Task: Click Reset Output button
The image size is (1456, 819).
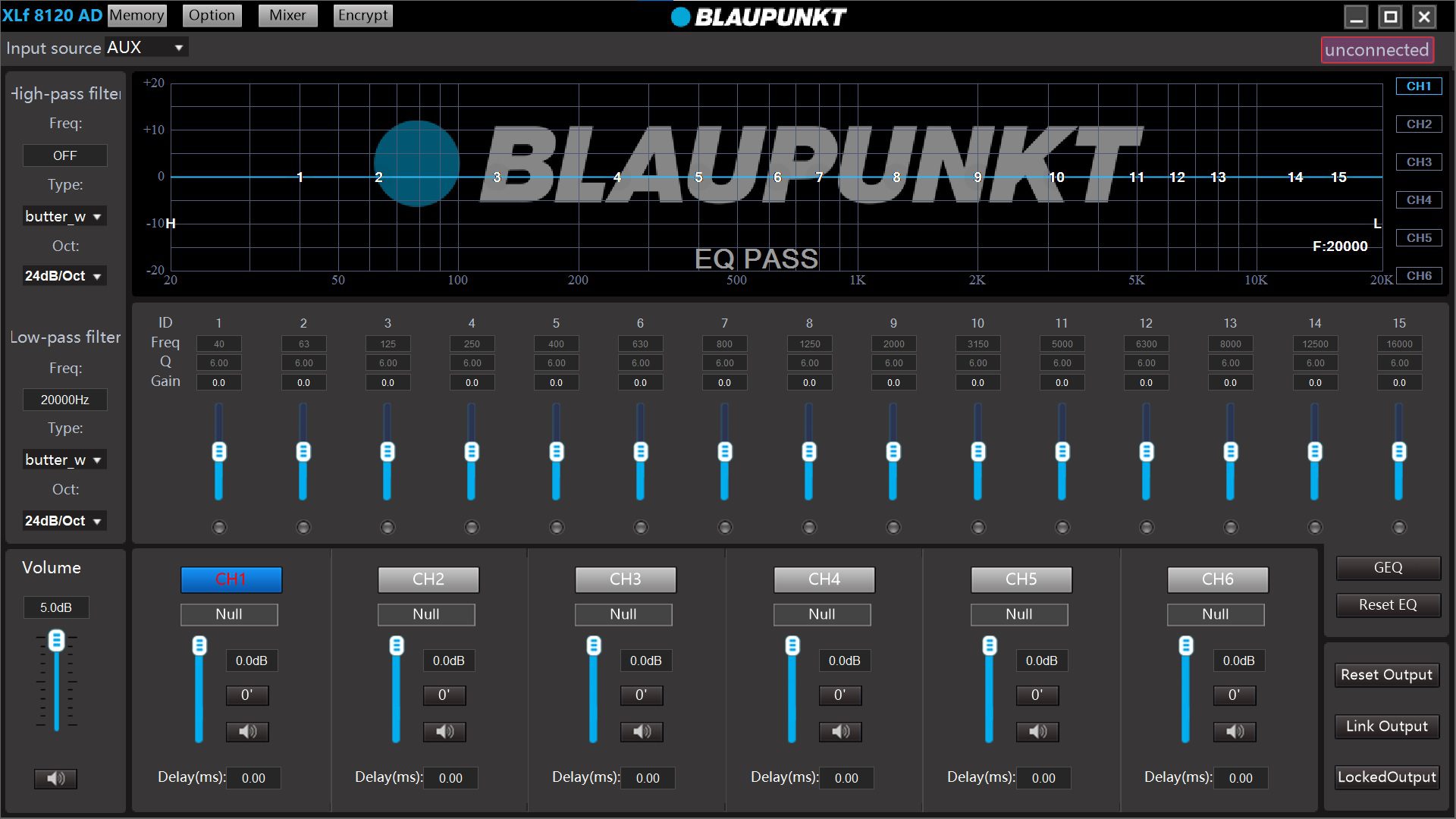Action: (1386, 675)
